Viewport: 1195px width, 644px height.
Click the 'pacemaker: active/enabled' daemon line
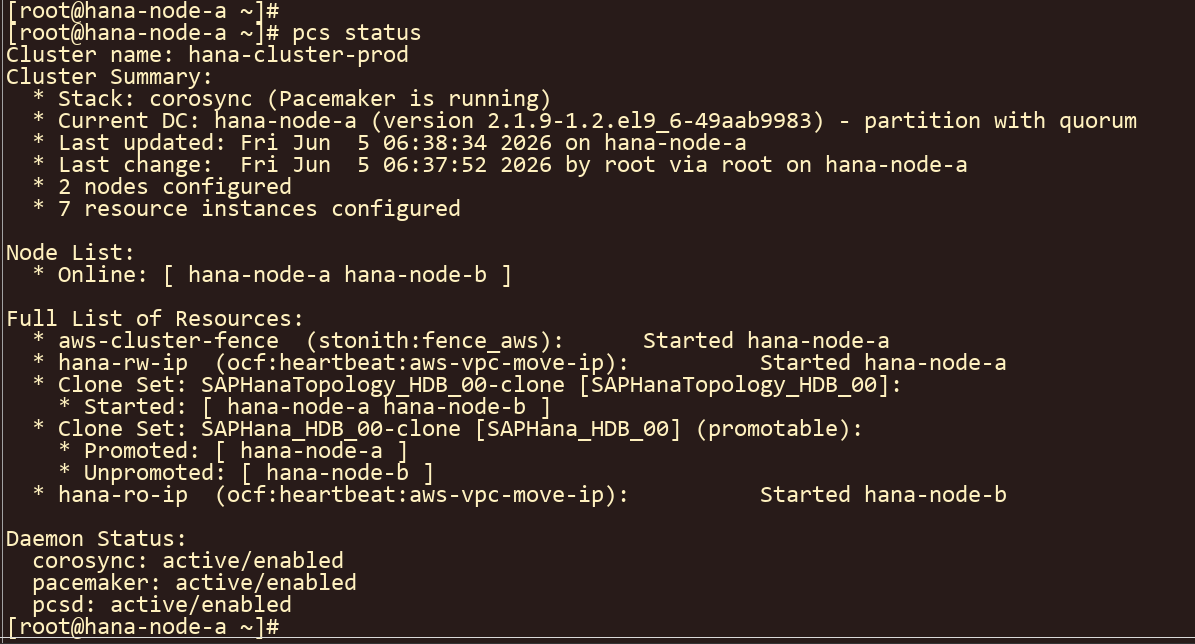pyautogui.click(x=194, y=584)
